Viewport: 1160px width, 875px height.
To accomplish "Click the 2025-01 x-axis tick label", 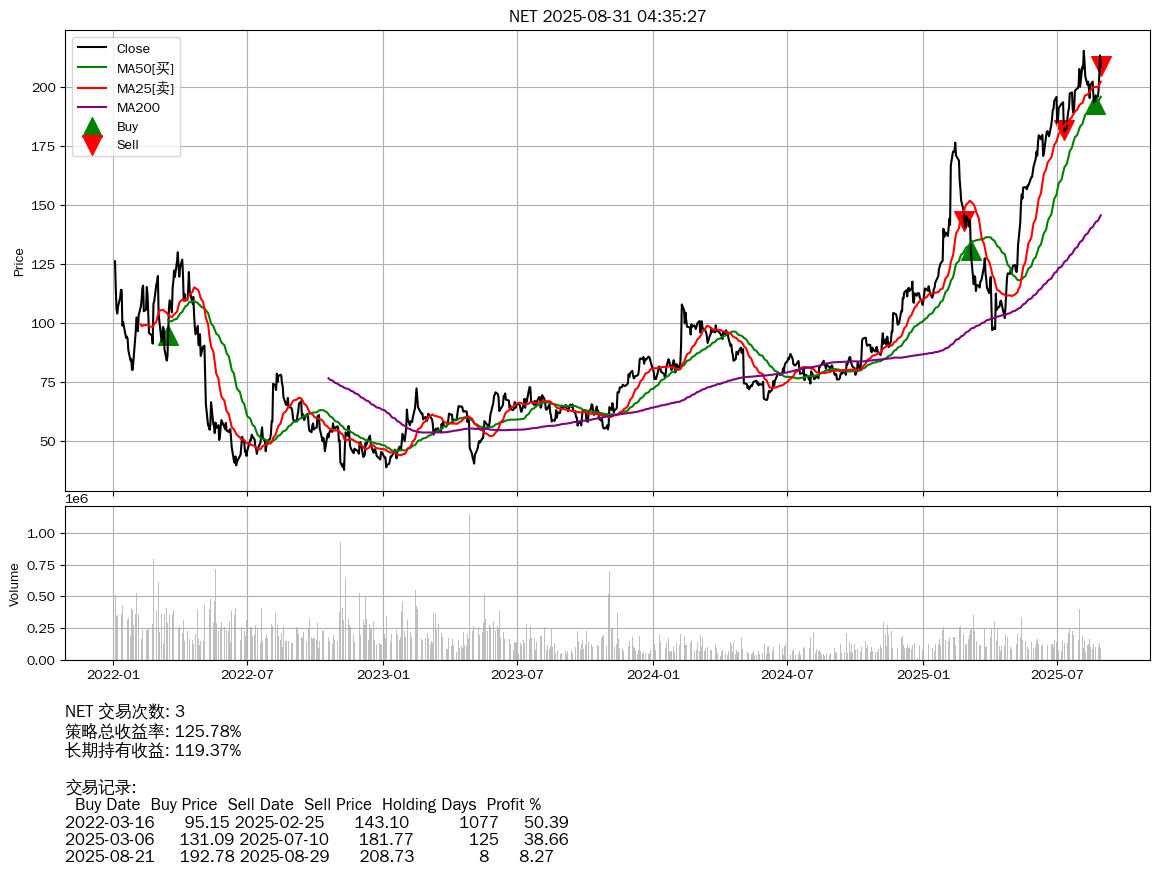I will [923, 675].
